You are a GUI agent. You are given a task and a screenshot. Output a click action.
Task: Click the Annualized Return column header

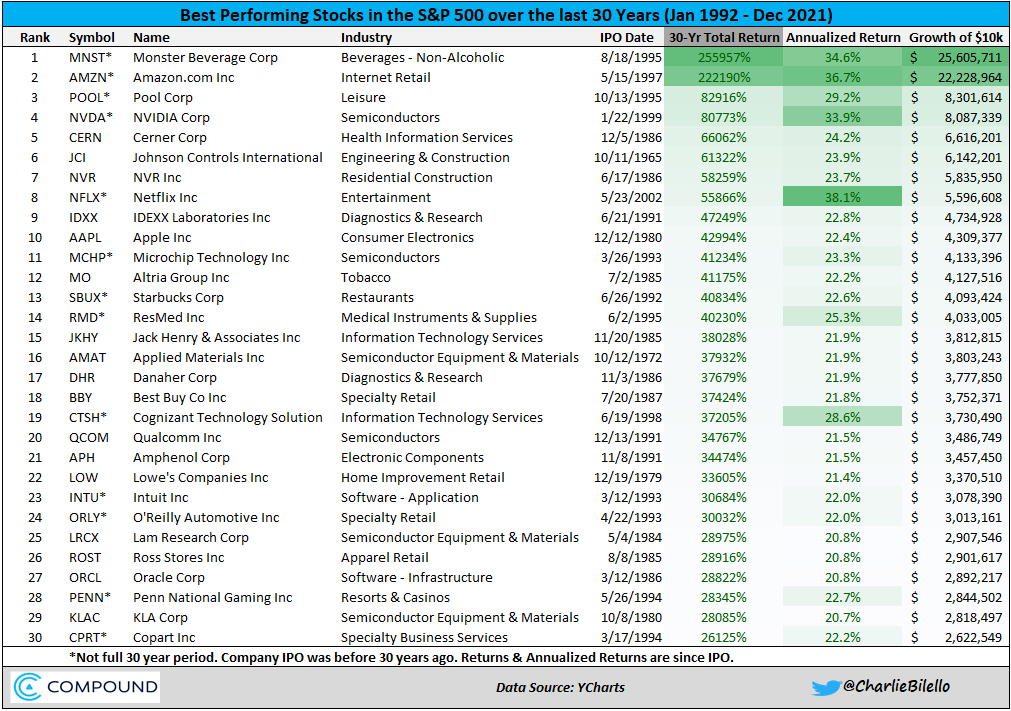(843, 37)
